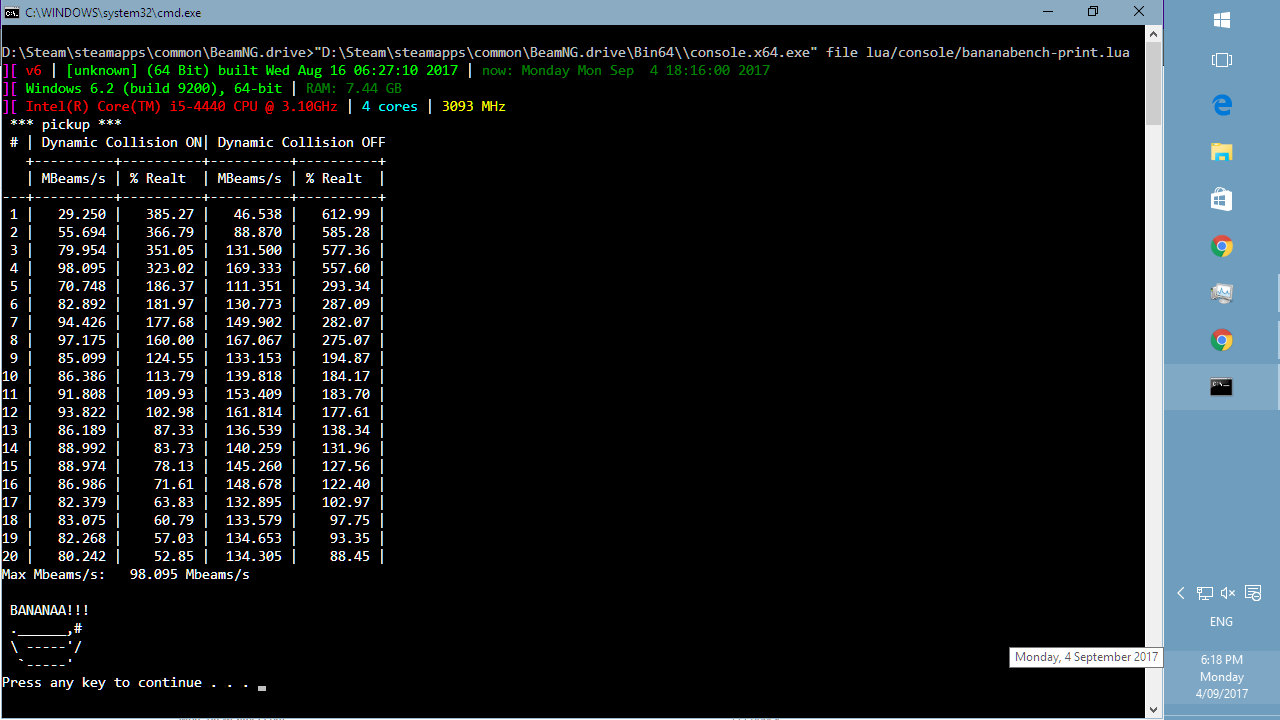Click the '4 cores' text
Screen dimensions: 1280x720
(390, 106)
